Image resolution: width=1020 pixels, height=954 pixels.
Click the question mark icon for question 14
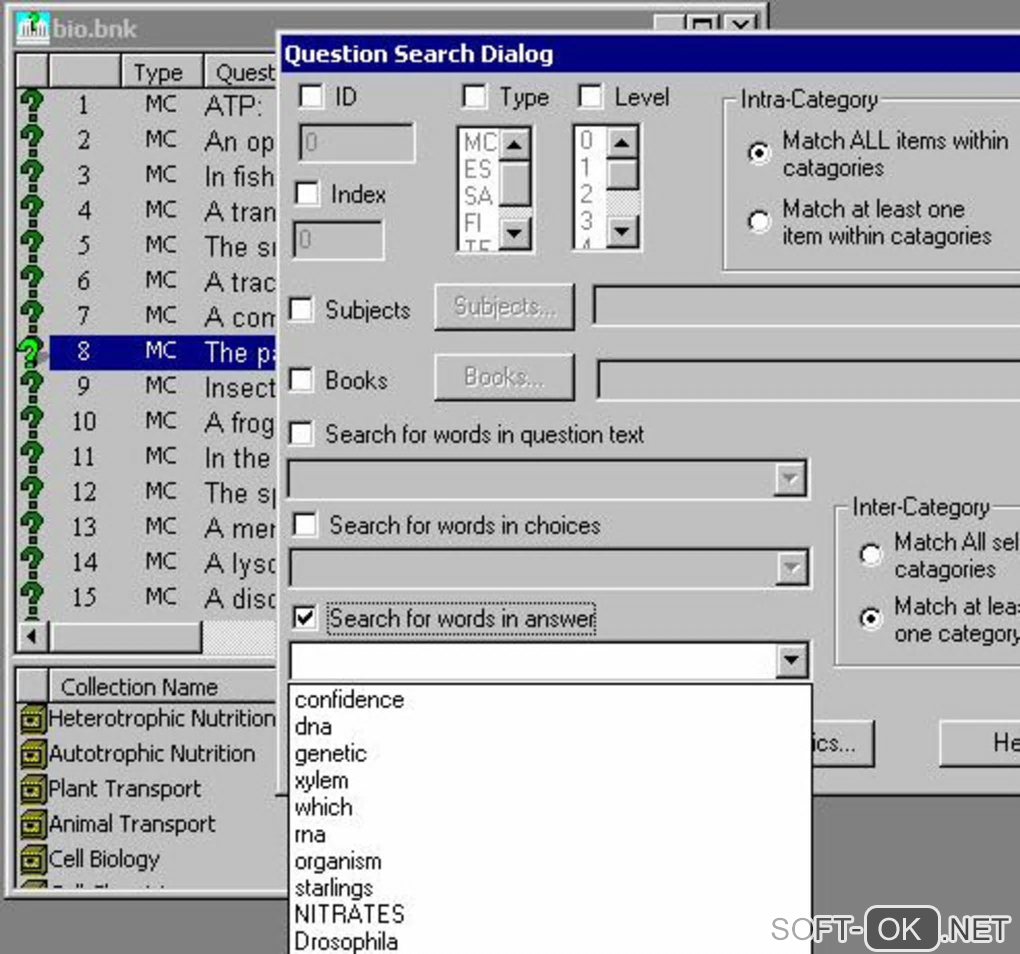coord(32,561)
